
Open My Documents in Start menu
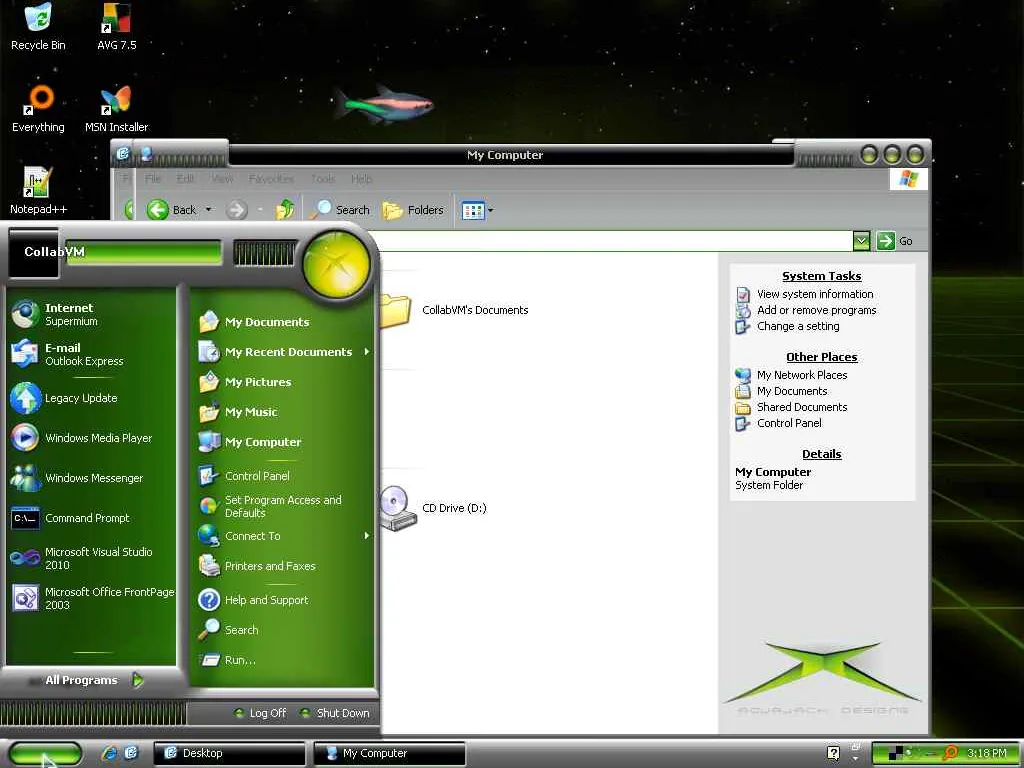[x=283, y=322]
